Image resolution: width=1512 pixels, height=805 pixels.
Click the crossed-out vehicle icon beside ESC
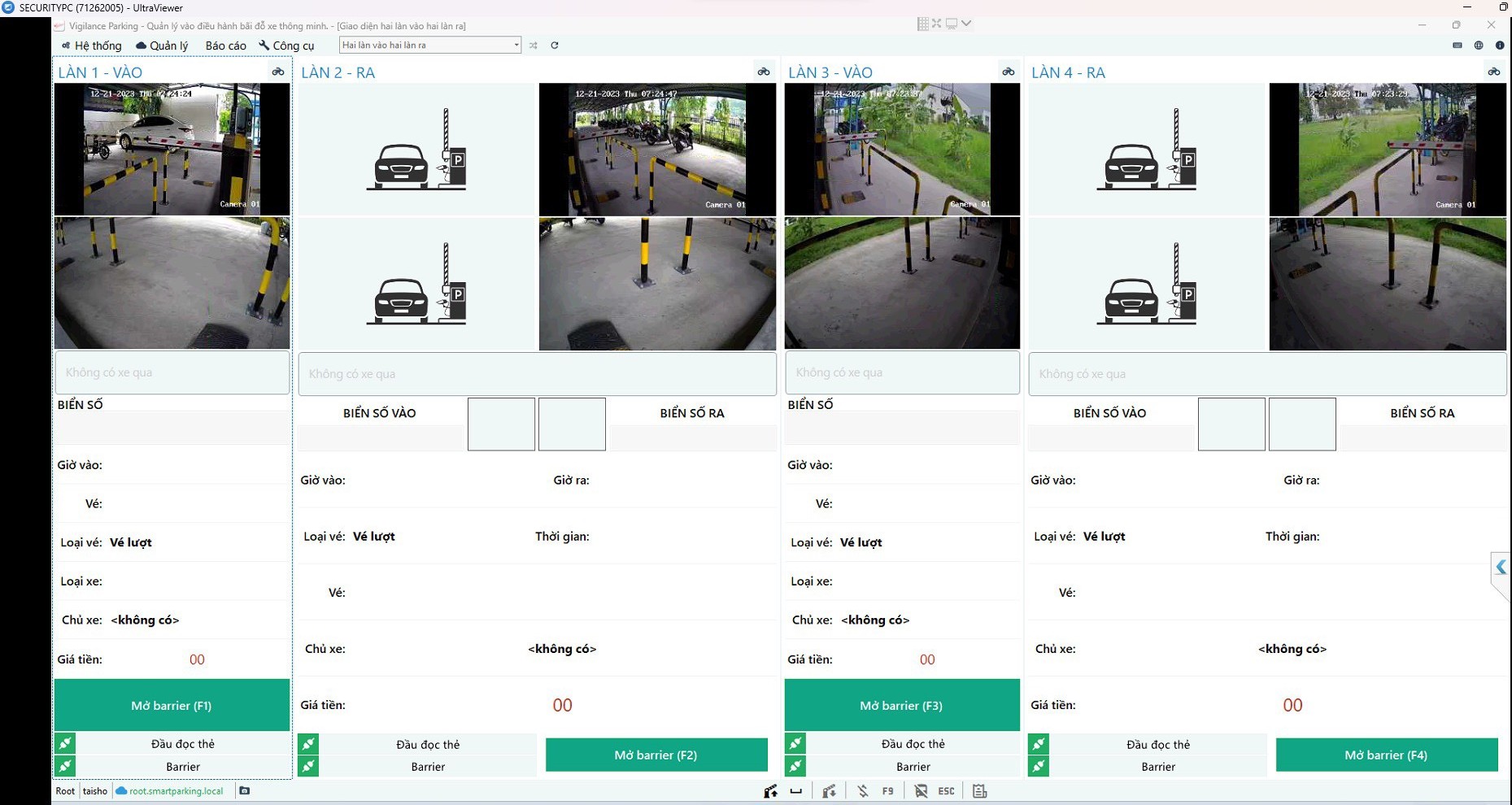pos(921,791)
